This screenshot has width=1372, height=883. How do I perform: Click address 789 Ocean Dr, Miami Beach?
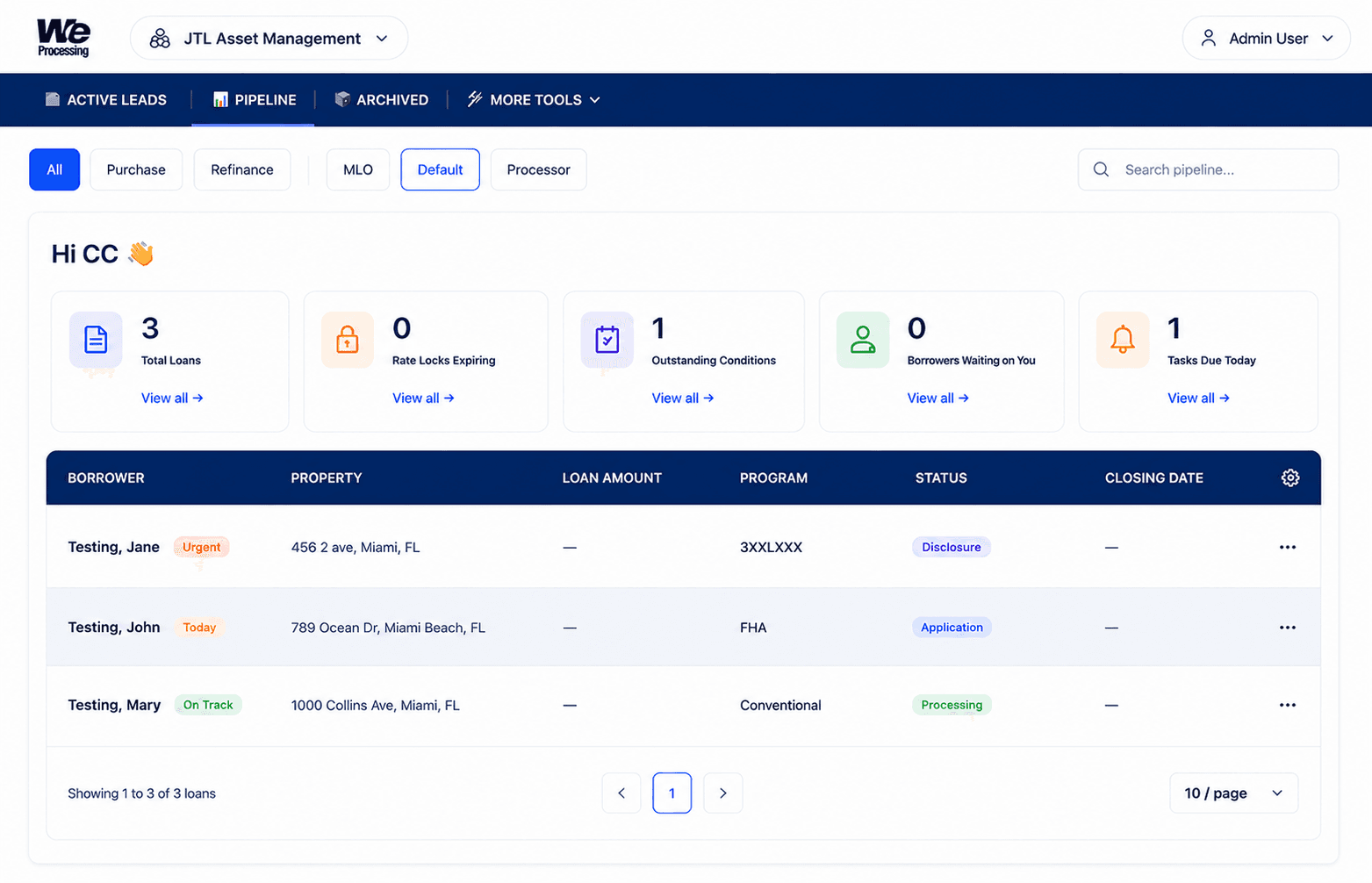click(388, 628)
